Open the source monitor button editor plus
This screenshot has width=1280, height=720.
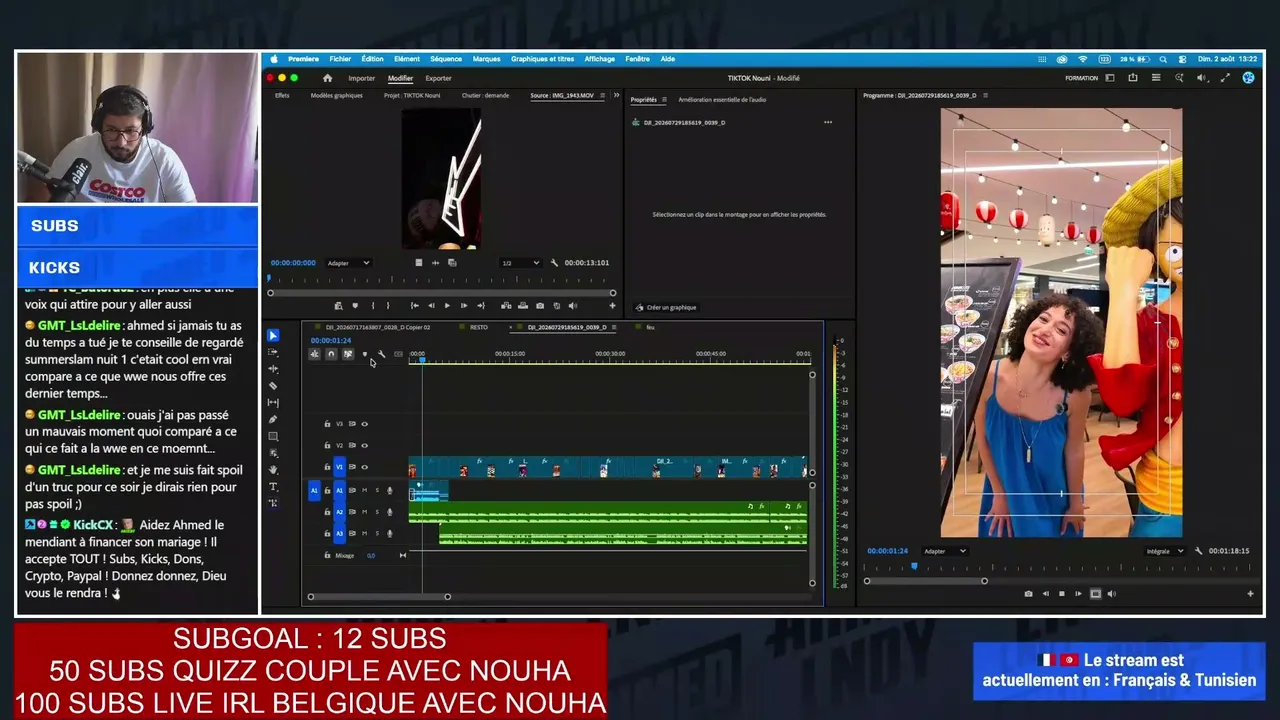pyautogui.click(x=612, y=306)
